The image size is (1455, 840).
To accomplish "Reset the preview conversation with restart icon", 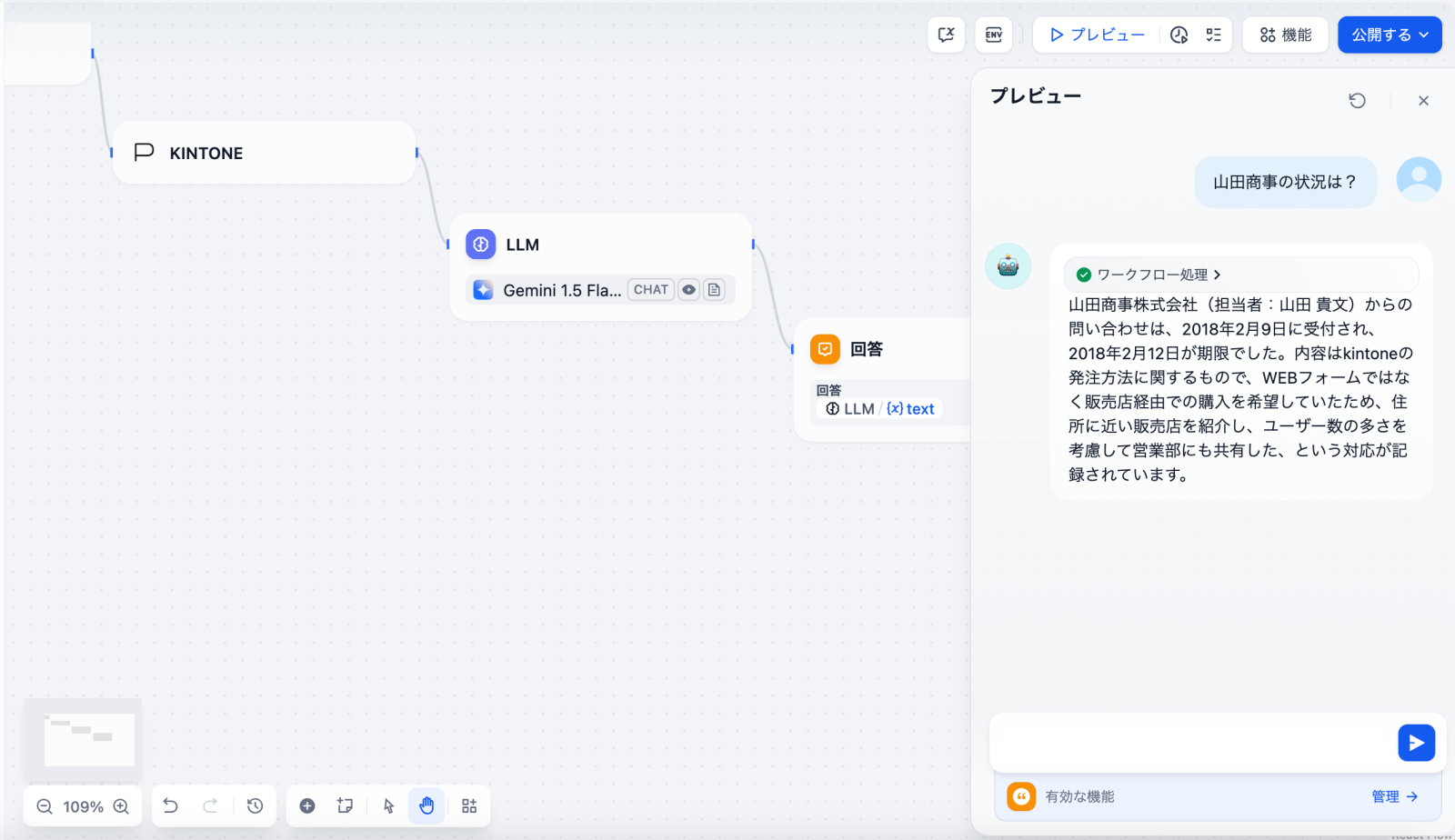I will pyautogui.click(x=1357, y=100).
